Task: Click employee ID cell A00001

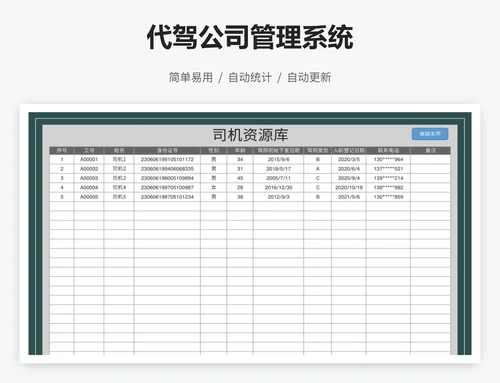Action: [89, 160]
